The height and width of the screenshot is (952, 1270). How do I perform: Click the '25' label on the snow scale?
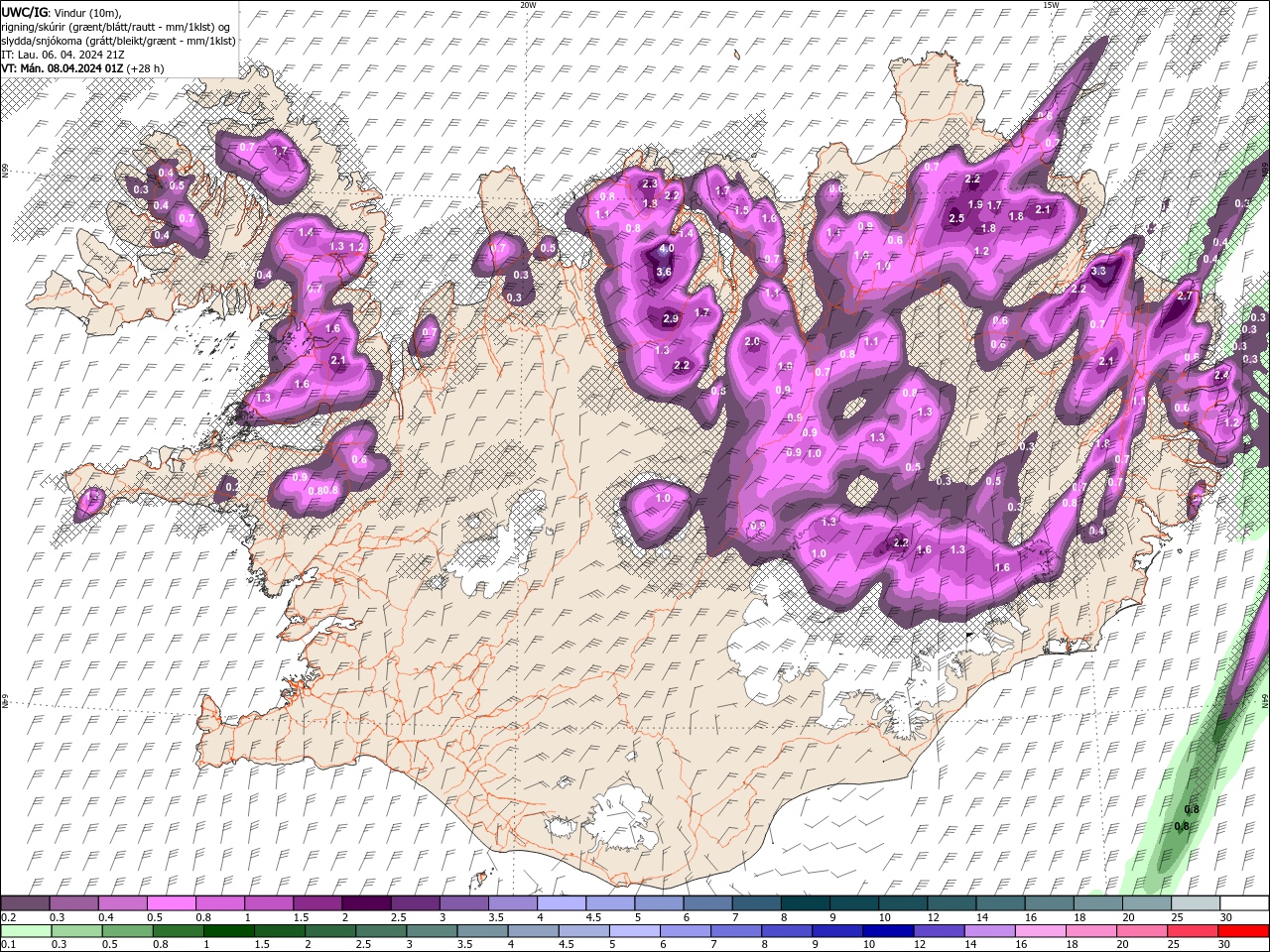click(1177, 917)
